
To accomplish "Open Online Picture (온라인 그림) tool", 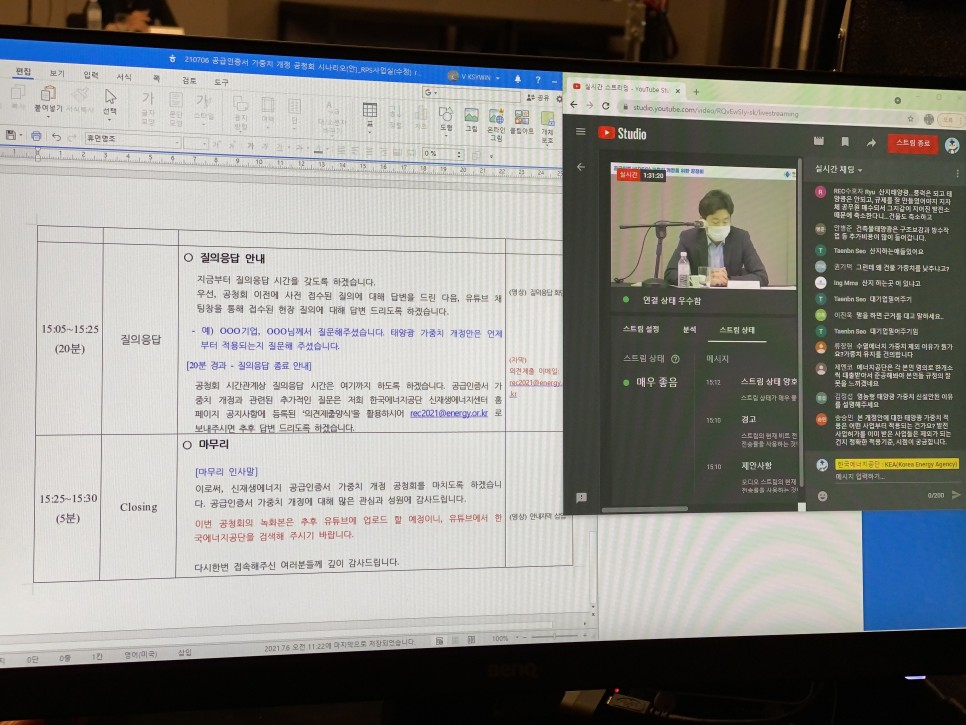I will coord(496,116).
